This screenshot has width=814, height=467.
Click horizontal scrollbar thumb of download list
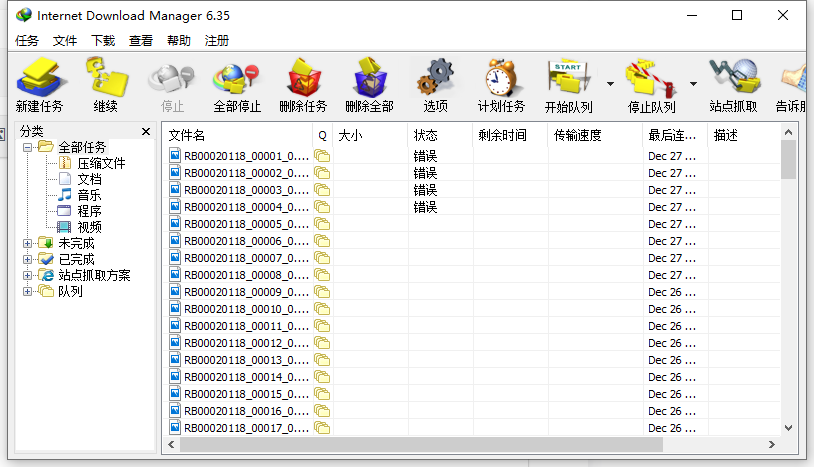[x=421, y=445]
